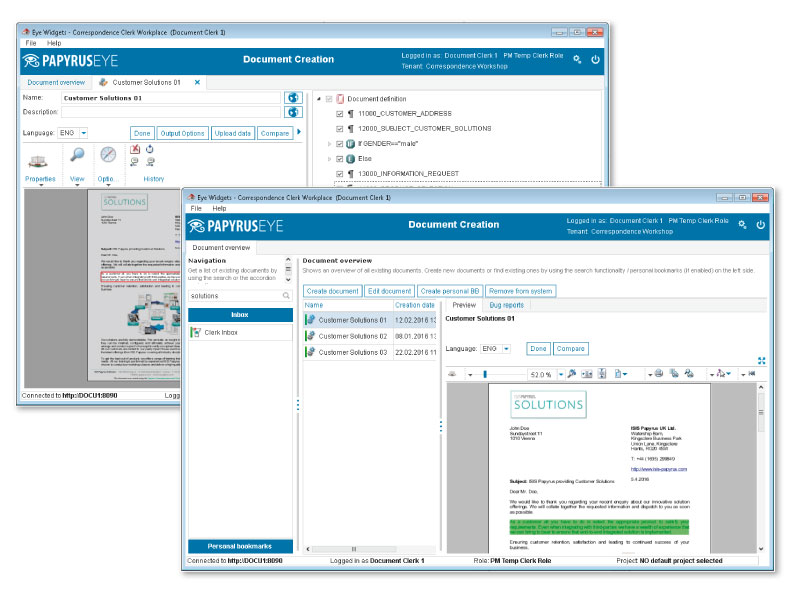Screen dimensions: 800x591
Task: Select the Customer Solutions 01 row in the list
Action: (x=370, y=320)
